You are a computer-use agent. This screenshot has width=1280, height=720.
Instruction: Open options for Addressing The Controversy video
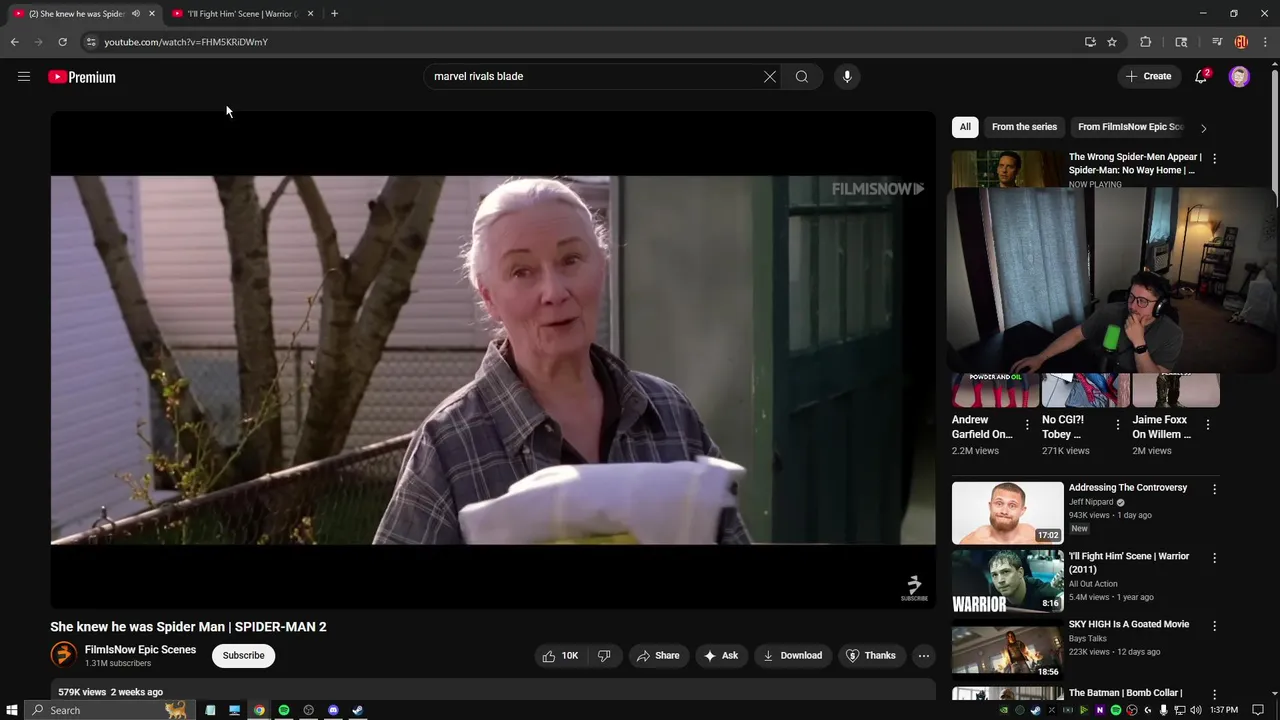(x=1214, y=489)
